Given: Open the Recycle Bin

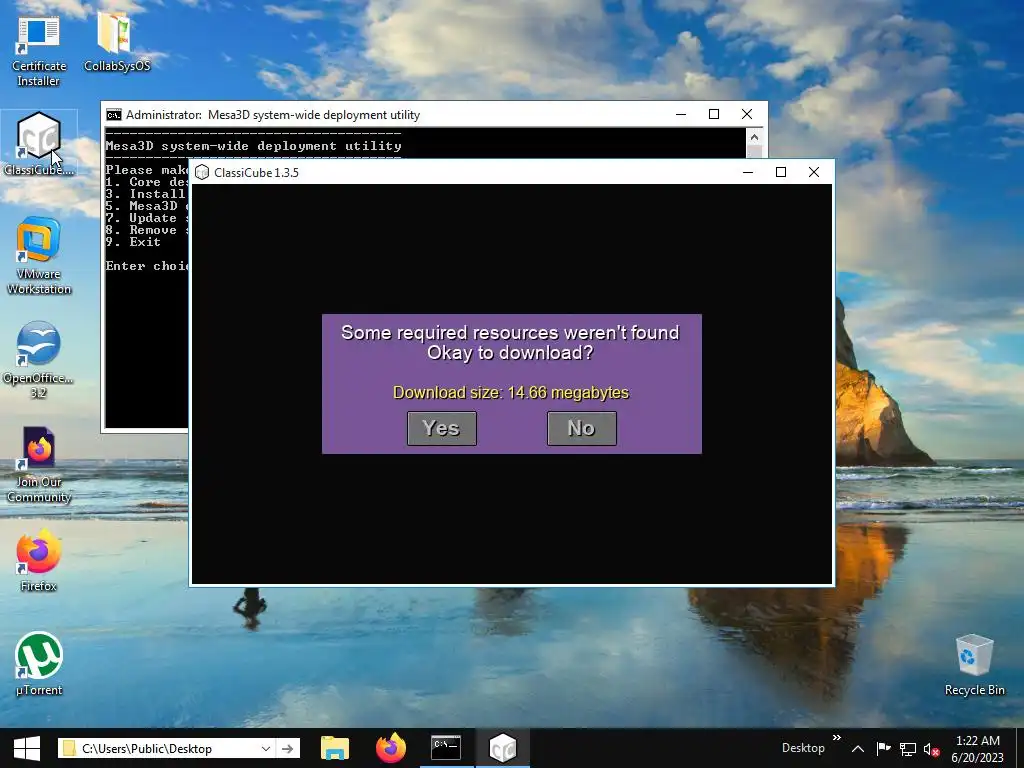Looking at the screenshot, I should click(x=974, y=665).
